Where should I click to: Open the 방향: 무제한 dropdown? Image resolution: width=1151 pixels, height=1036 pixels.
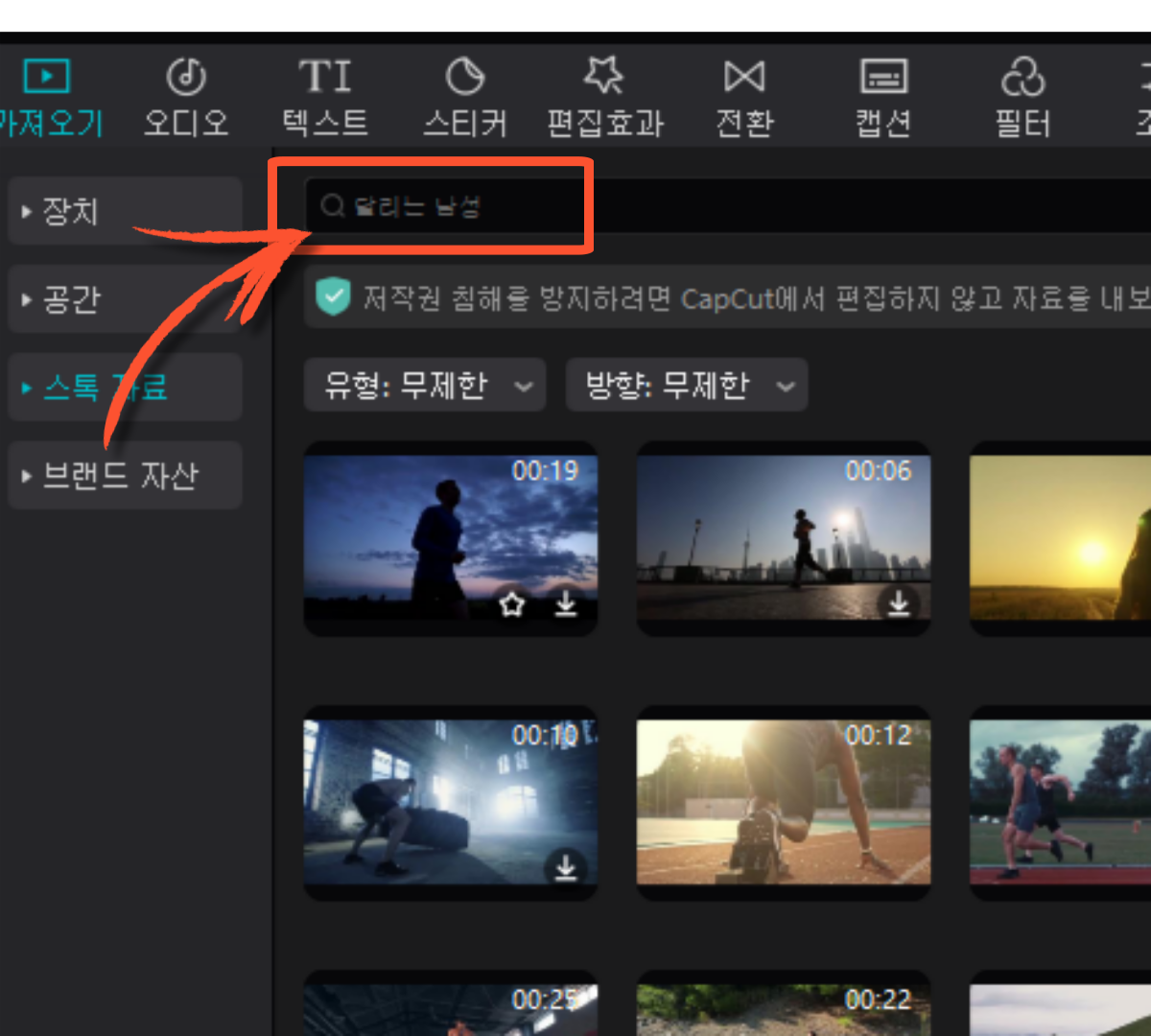pos(687,386)
